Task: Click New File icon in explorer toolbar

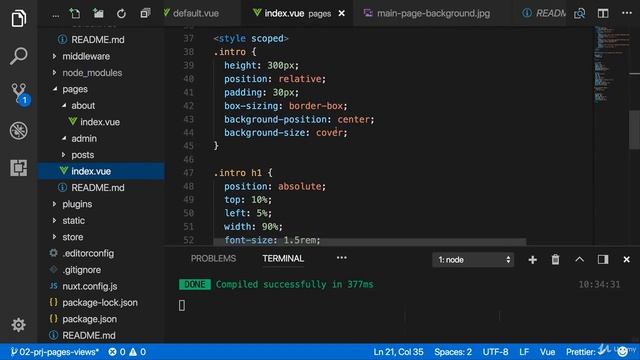Action: 75,13
